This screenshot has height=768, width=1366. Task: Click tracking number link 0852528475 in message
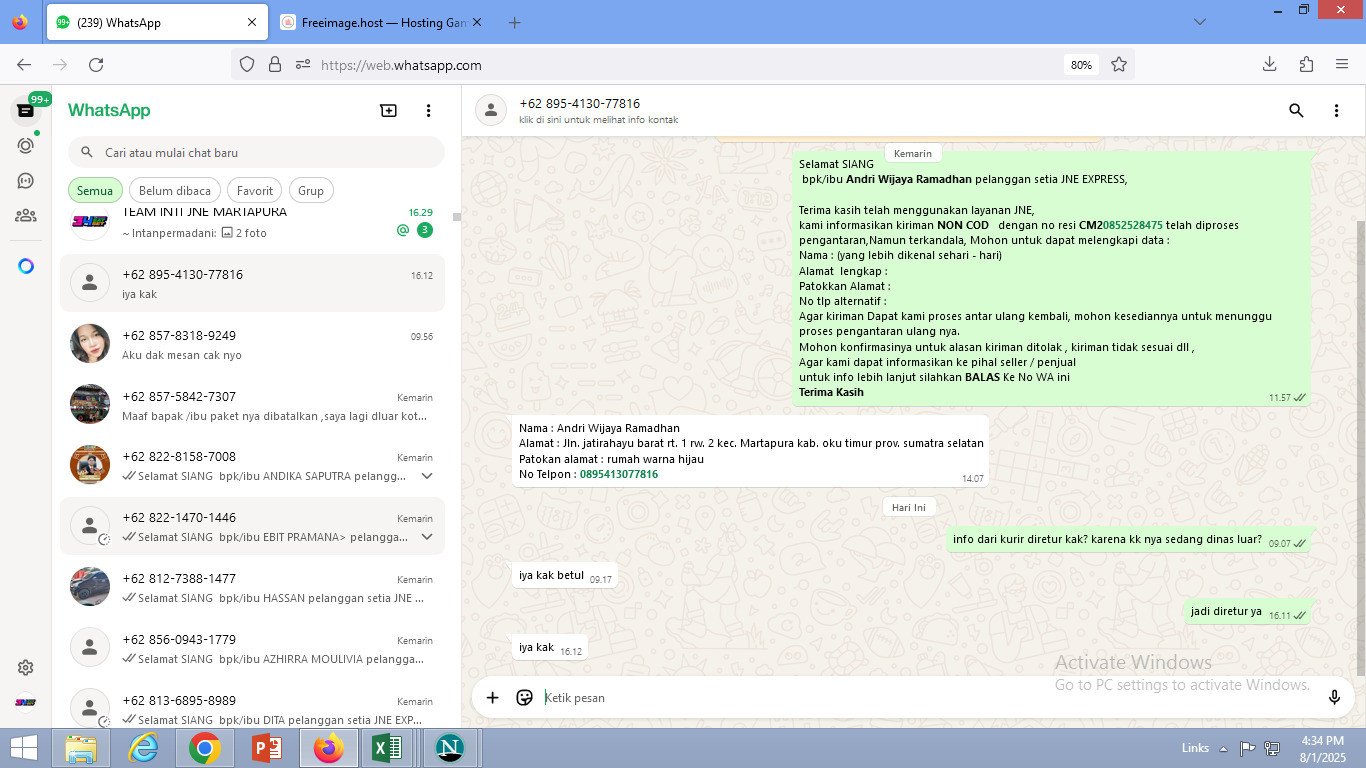click(x=1132, y=225)
